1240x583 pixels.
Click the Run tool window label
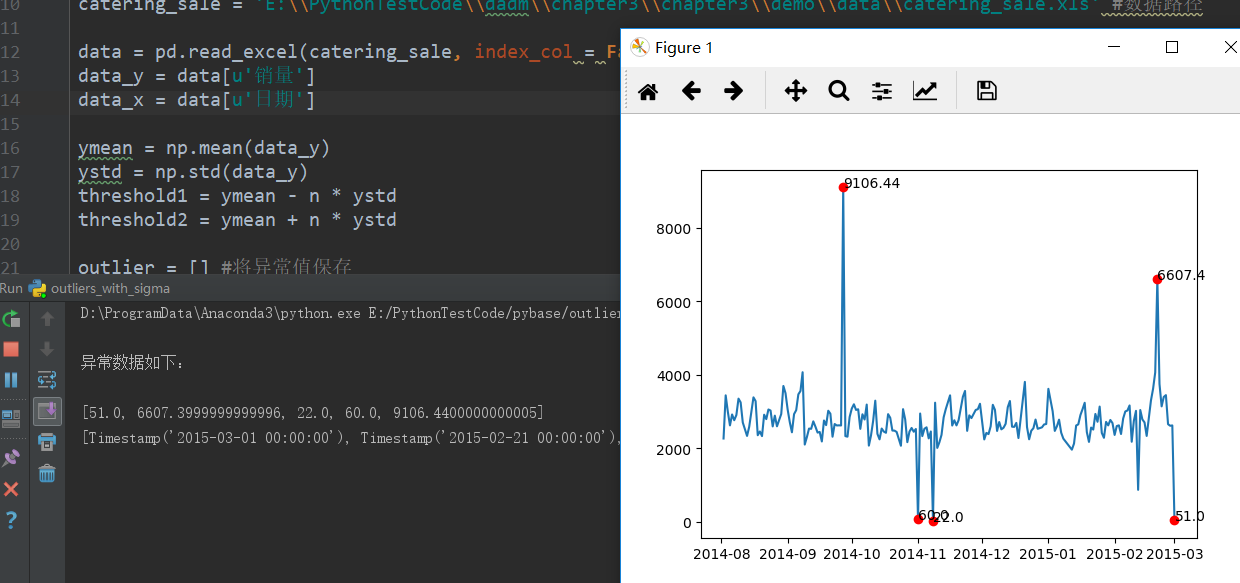pos(12,288)
